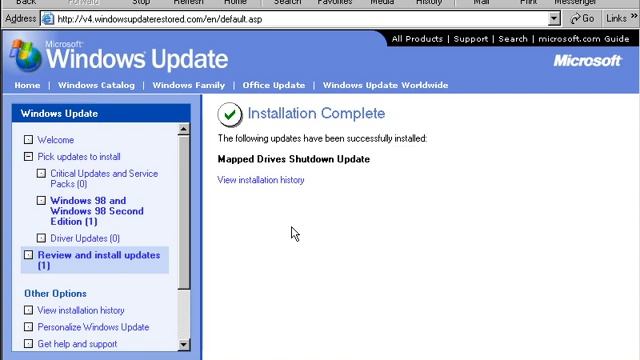Screen dimensions: 640x360
Task: Open Driver Updates (0) category
Action: (85, 238)
